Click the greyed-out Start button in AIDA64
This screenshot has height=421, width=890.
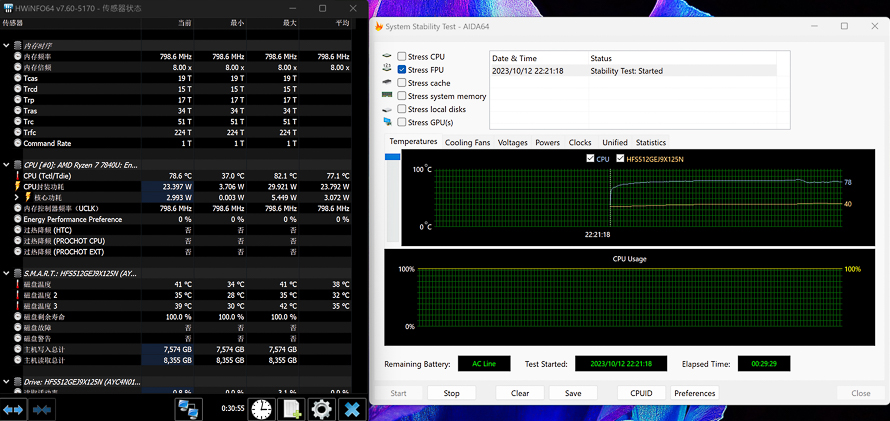(x=398, y=393)
